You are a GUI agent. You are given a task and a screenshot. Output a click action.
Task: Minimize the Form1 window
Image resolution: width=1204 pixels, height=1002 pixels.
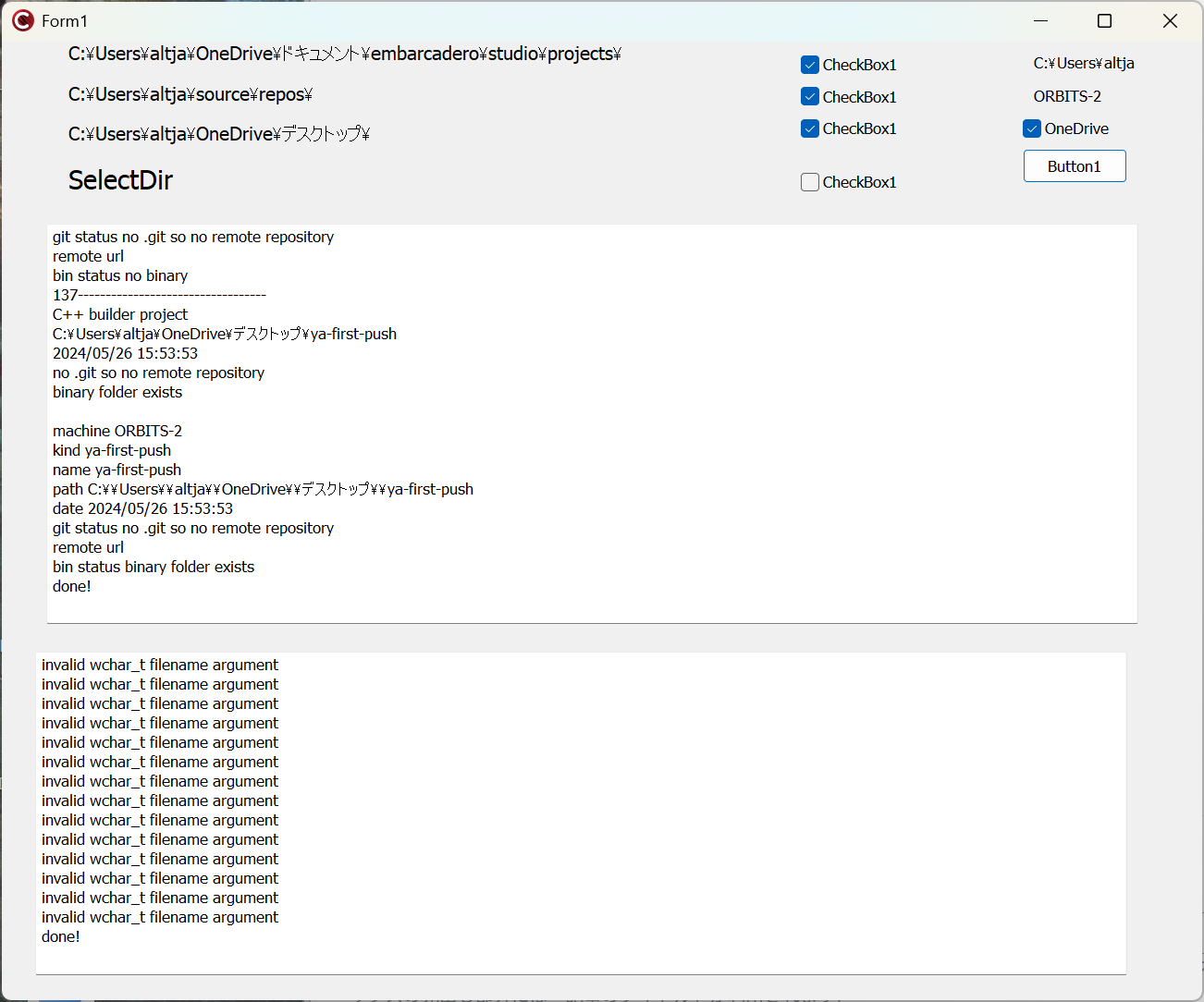coord(1040,20)
